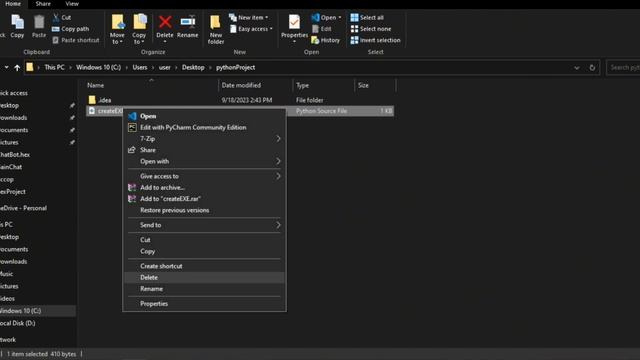Viewport: 640px width, 360px height.
Task: Open the Move to ribbon button
Action: [x=117, y=29]
